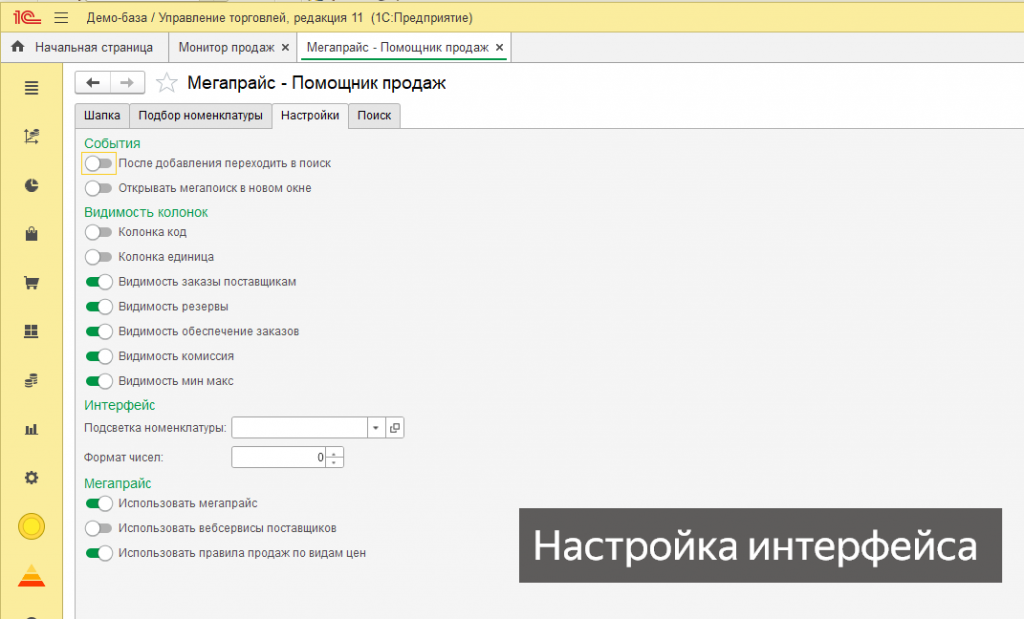Switch to the Шапка tab
Image resolution: width=1024 pixels, height=619 pixels.
click(102, 116)
